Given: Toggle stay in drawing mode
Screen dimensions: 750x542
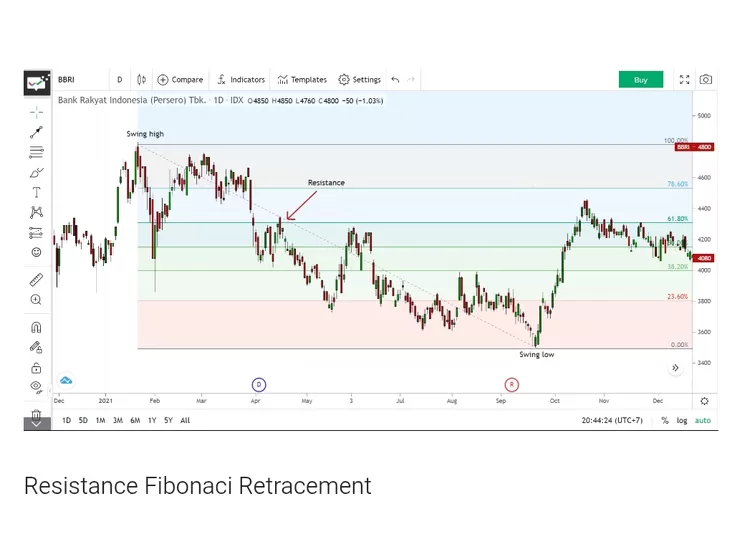Looking at the screenshot, I should pyautogui.click(x=36, y=347).
